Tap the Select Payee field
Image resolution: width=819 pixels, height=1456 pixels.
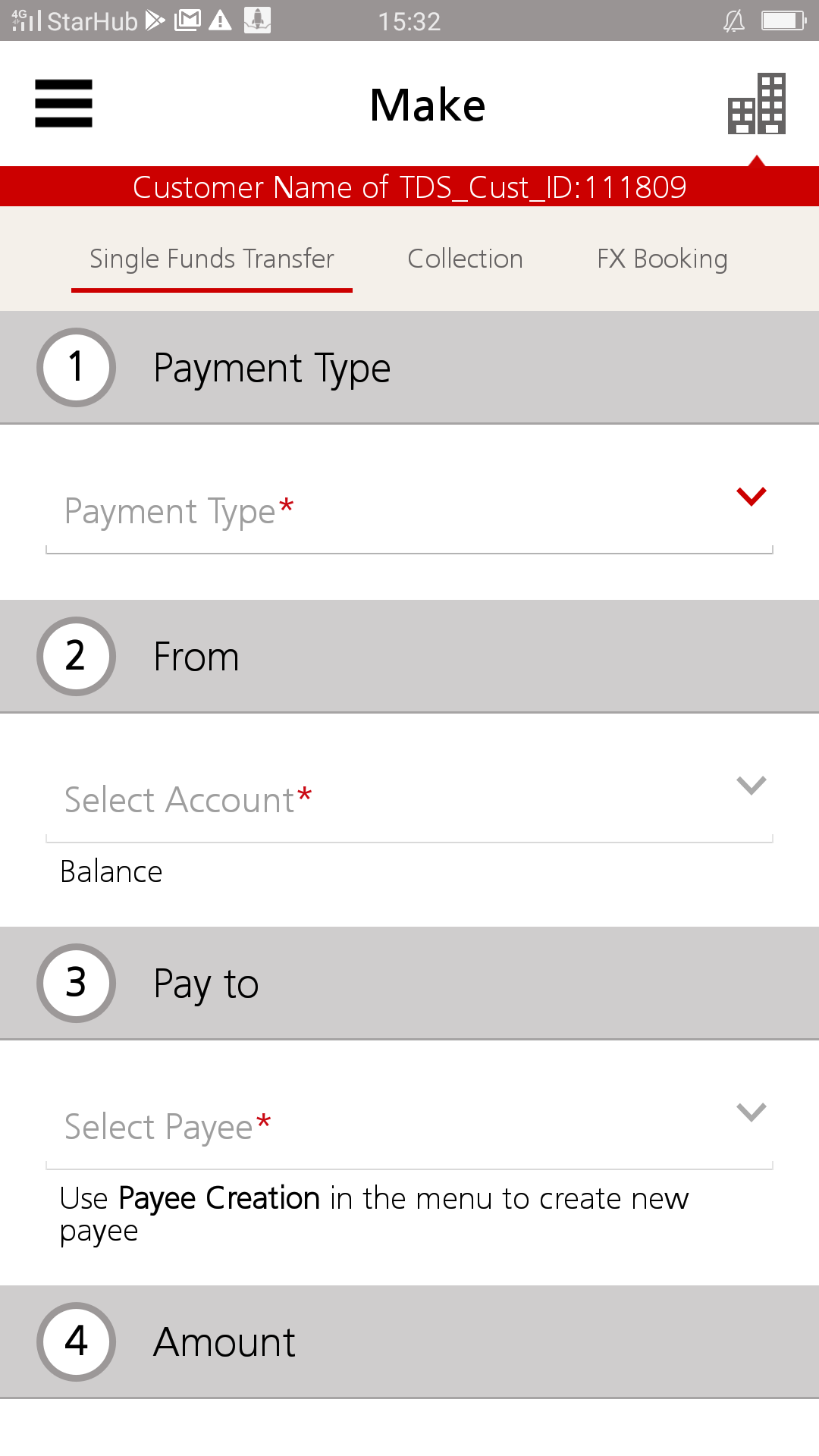pos(379,1127)
